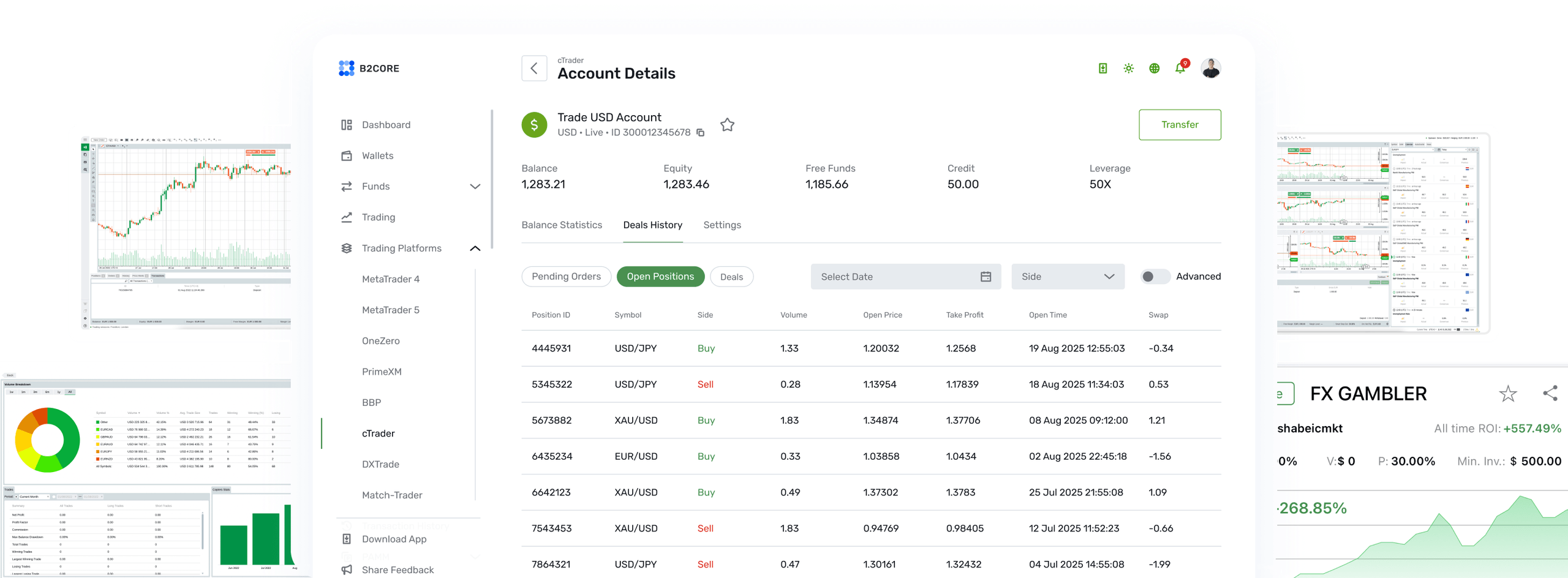Click the Balance value 1,283.21
This screenshot has height=578, width=1568.
[x=543, y=184]
